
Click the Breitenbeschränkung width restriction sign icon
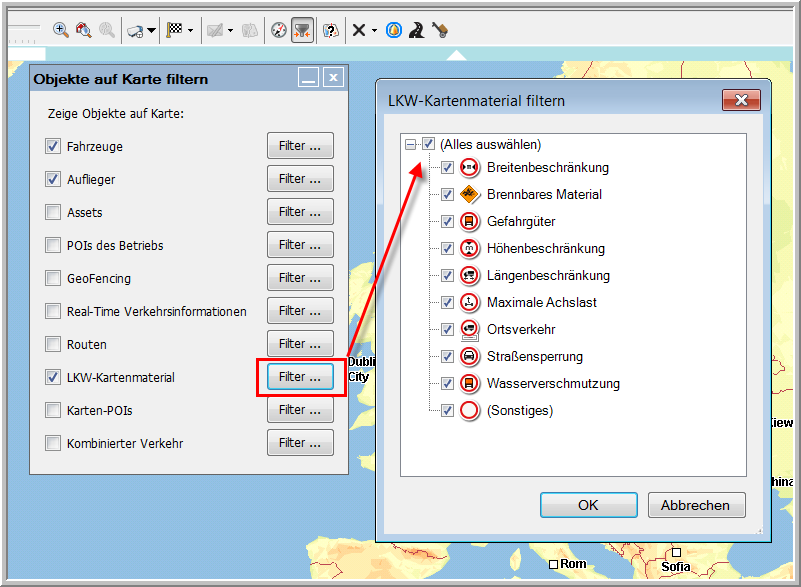point(470,168)
